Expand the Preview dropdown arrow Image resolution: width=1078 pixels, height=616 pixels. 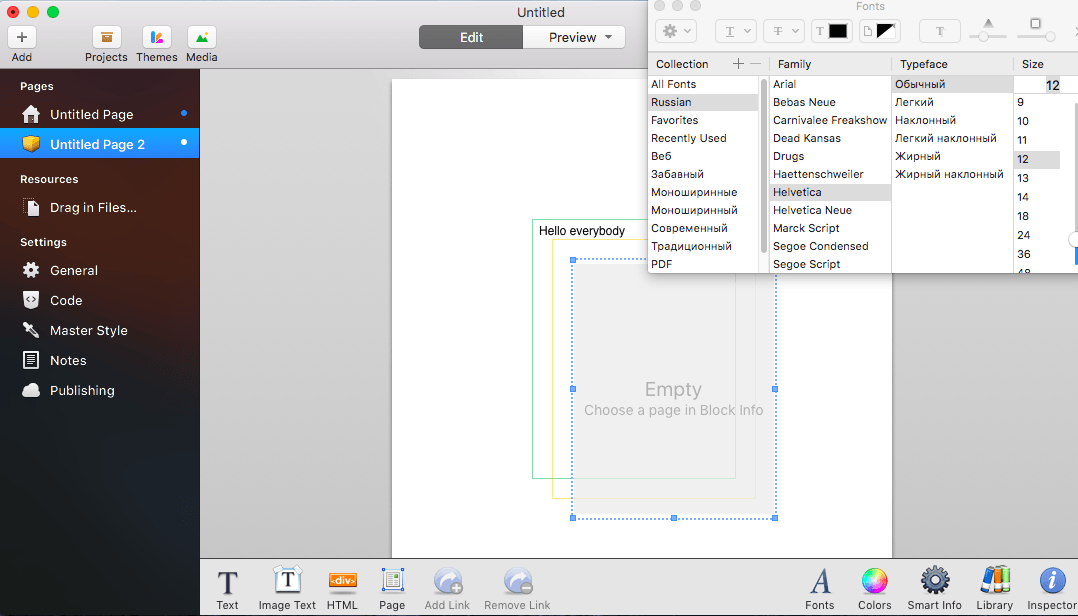(608, 37)
